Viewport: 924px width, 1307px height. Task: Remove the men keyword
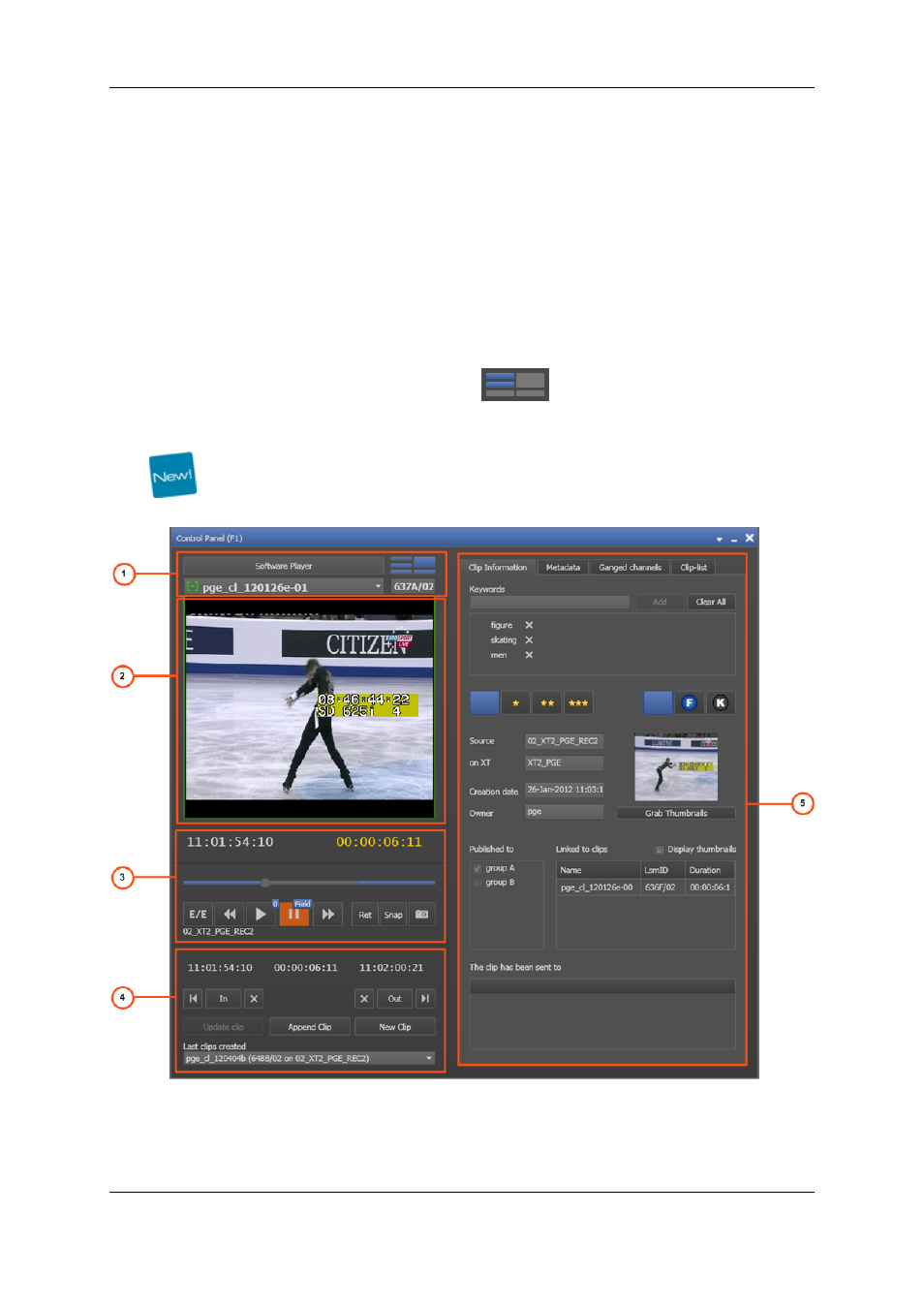pos(529,655)
